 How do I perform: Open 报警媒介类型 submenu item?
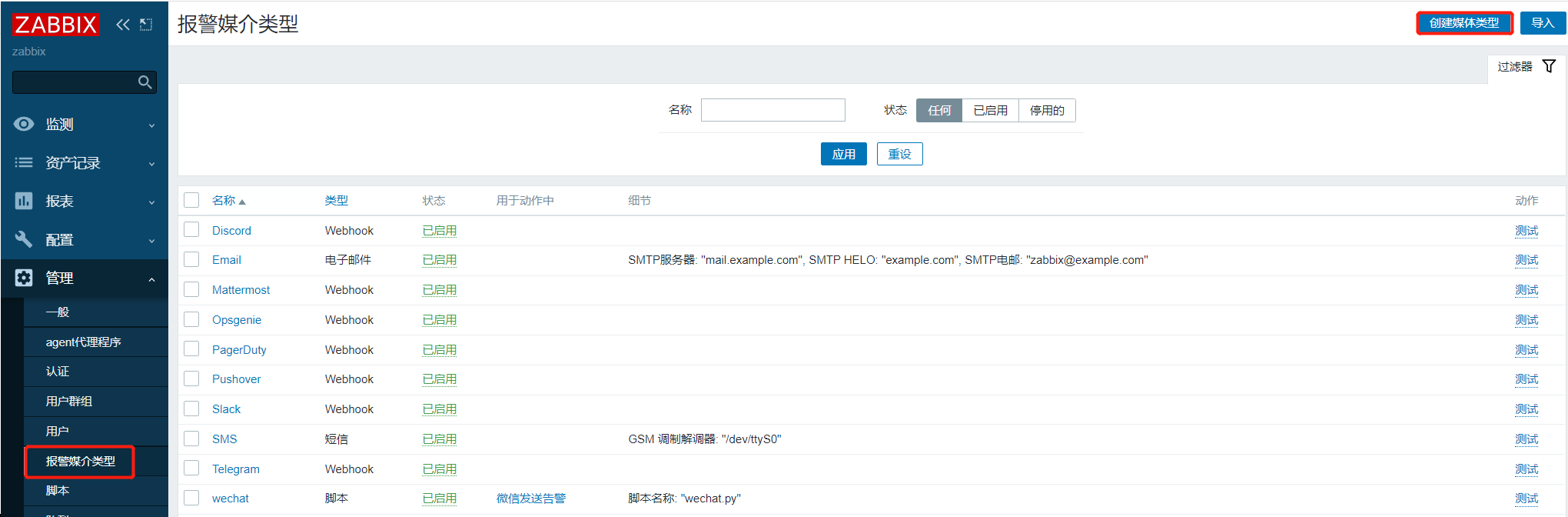[x=96, y=461]
